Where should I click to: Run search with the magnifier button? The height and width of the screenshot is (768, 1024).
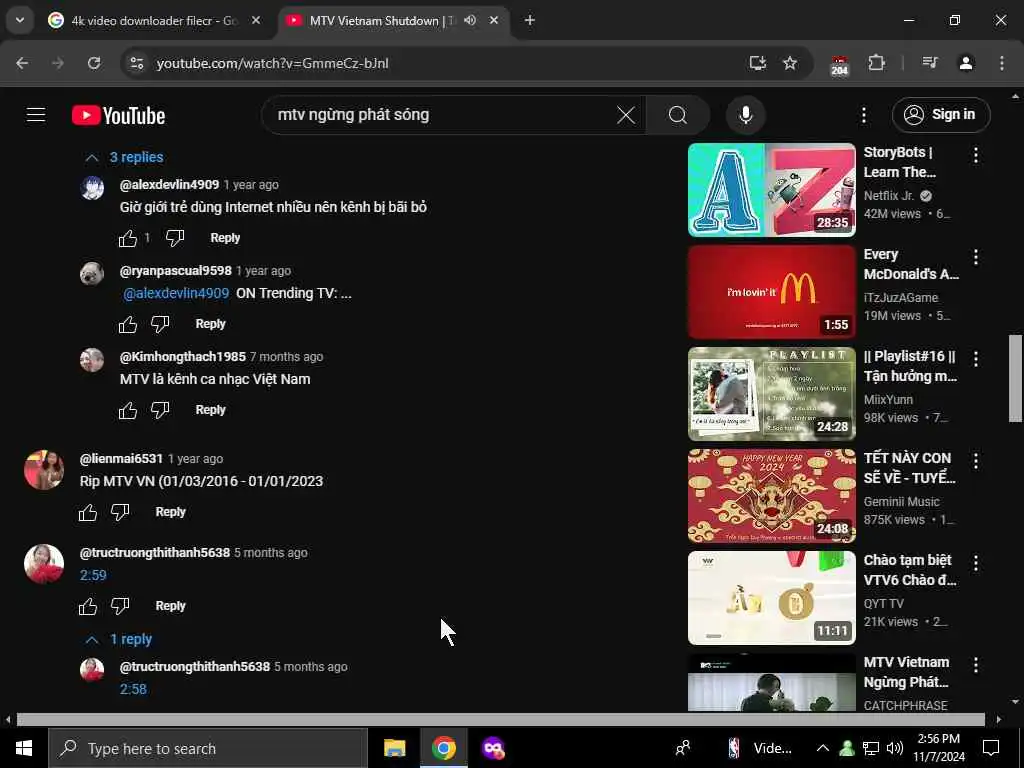tap(678, 115)
